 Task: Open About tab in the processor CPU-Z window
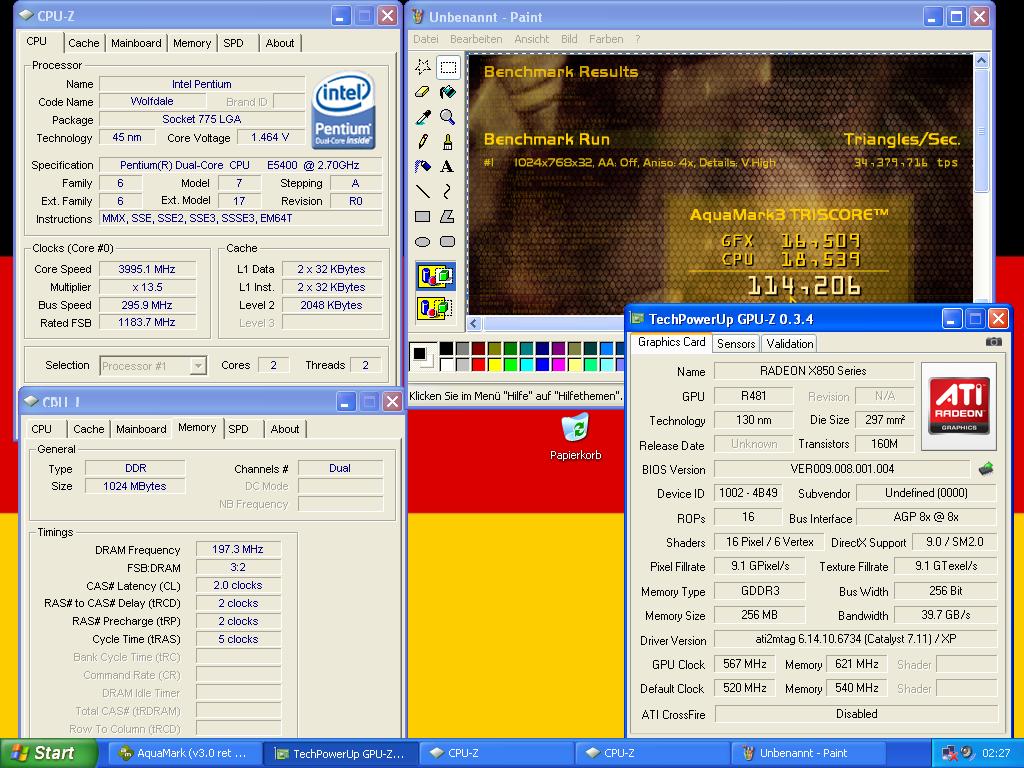click(280, 43)
